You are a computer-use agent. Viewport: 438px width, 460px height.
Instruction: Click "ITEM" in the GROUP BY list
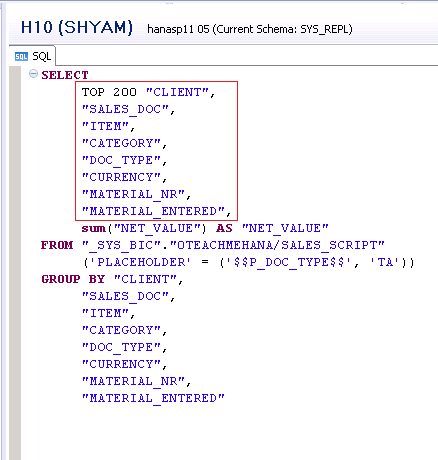click(106, 313)
